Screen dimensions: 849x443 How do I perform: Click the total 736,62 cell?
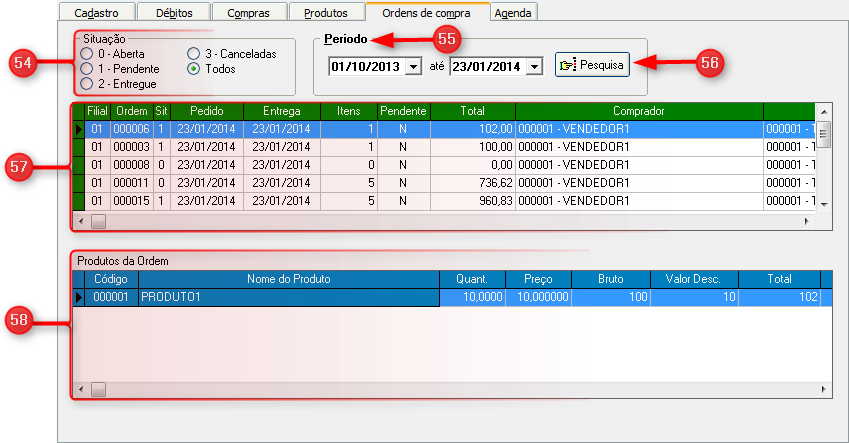click(473, 183)
